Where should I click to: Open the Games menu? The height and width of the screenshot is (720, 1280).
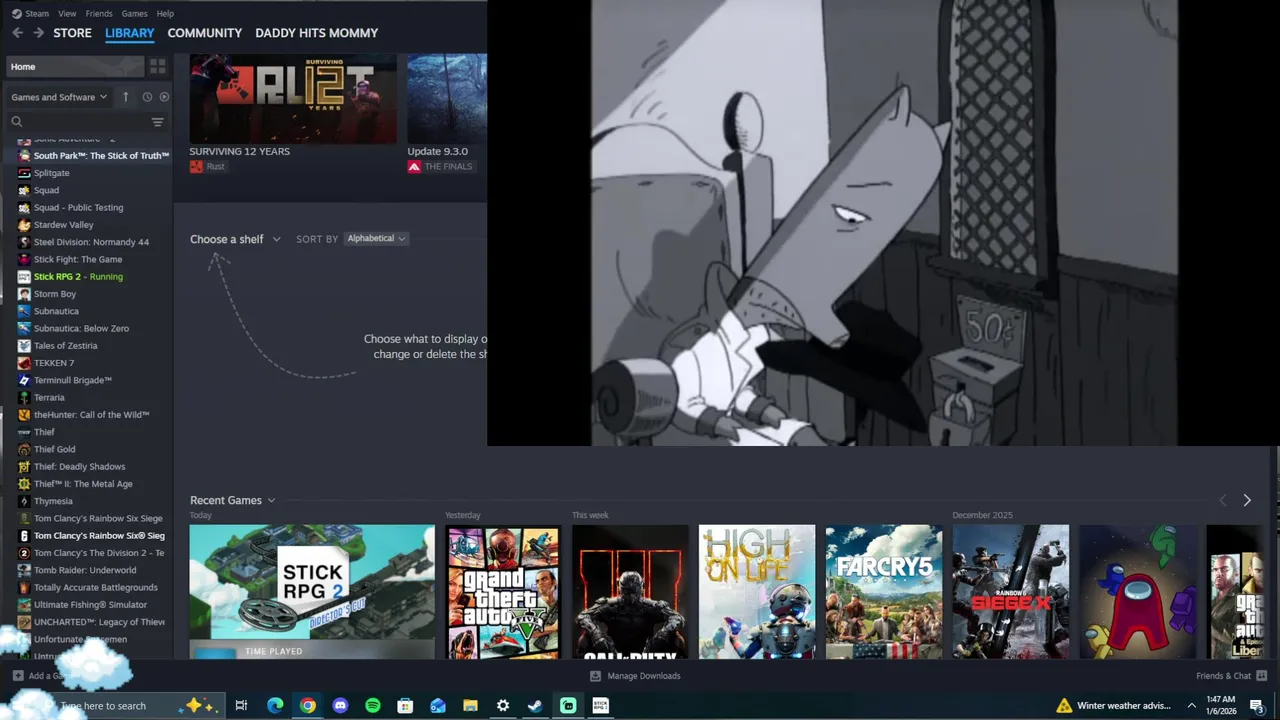coord(134,13)
